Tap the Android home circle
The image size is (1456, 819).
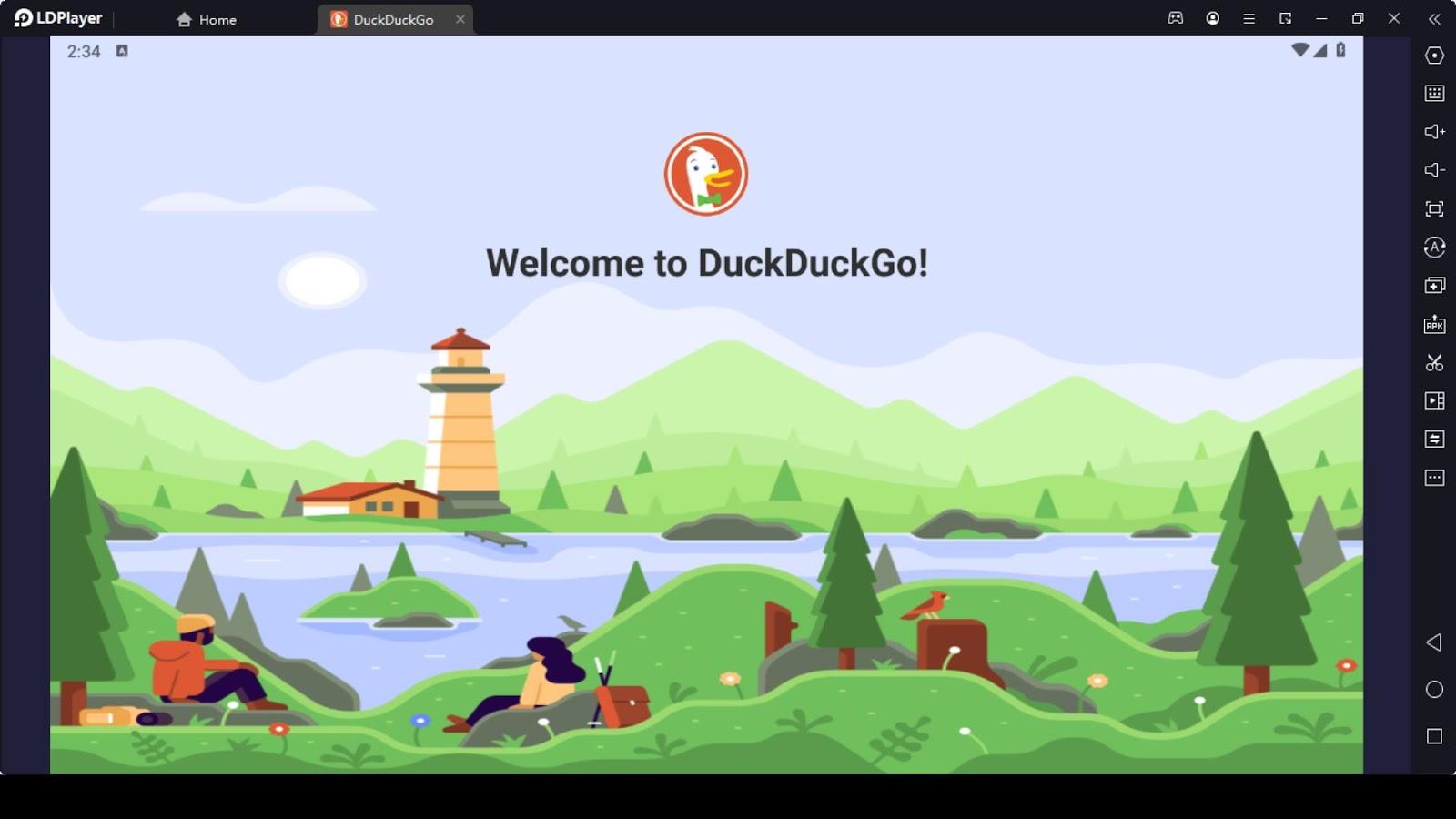tap(1434, 690)
